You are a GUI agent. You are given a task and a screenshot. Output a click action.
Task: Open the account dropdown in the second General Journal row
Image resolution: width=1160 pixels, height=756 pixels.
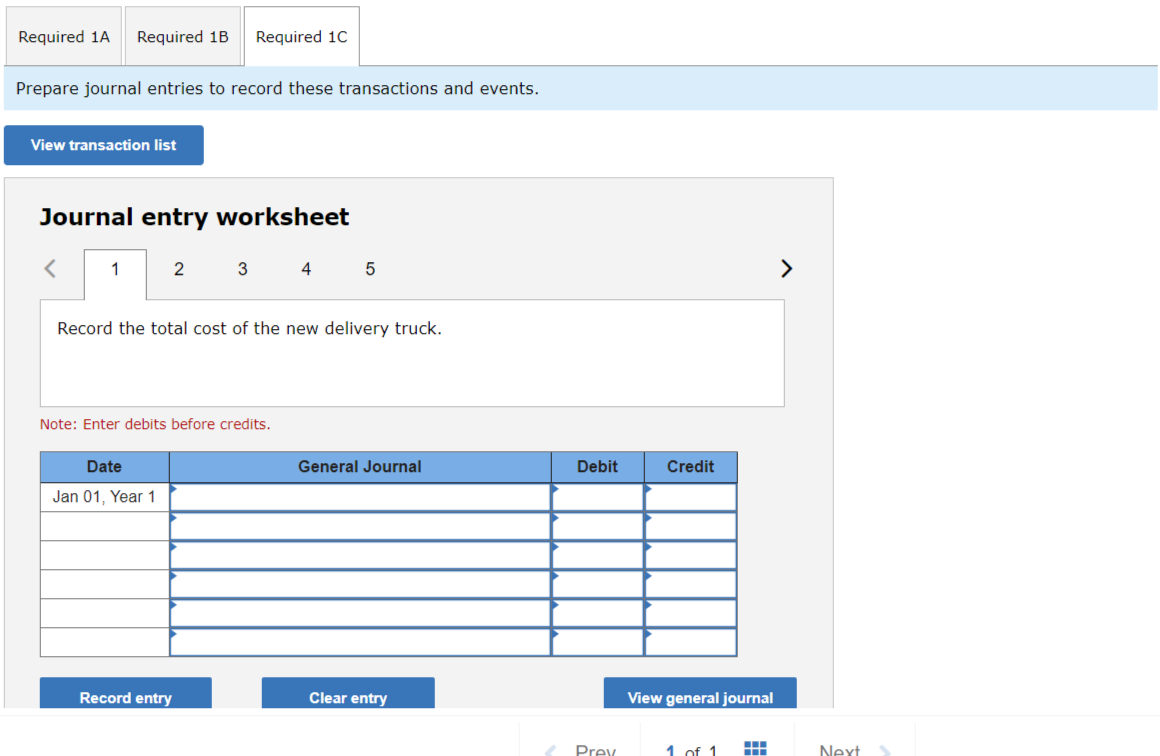point(175,519)
